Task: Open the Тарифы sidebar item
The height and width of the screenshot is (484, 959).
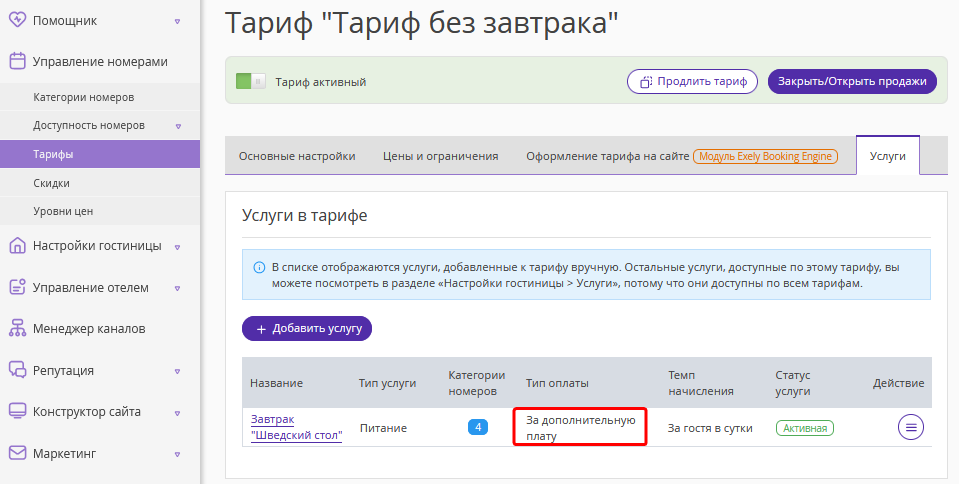Action: [100, 154]
